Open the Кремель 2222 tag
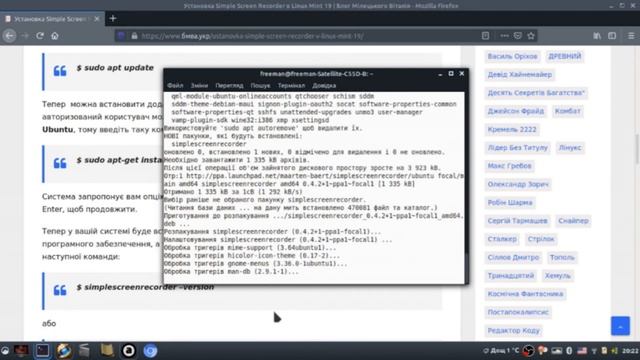 pyautogui.click(x=512, y=129)
